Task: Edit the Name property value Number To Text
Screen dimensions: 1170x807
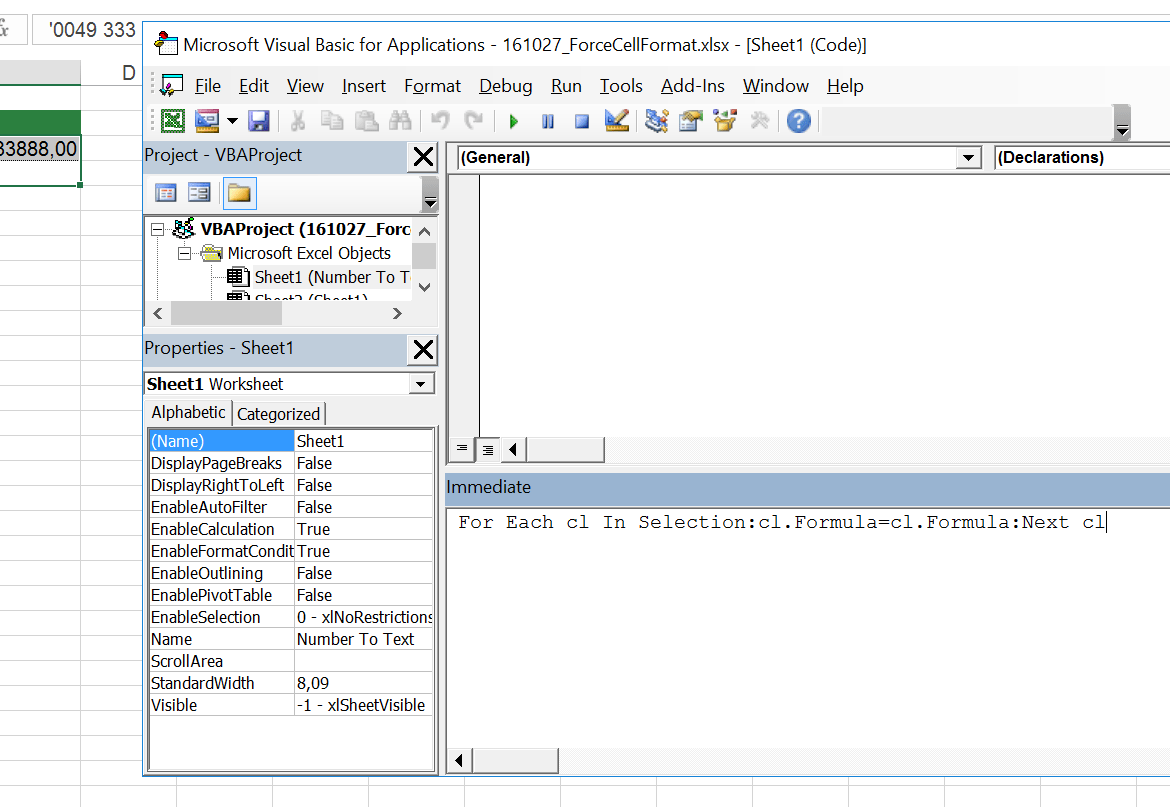Action: (363, 639)
